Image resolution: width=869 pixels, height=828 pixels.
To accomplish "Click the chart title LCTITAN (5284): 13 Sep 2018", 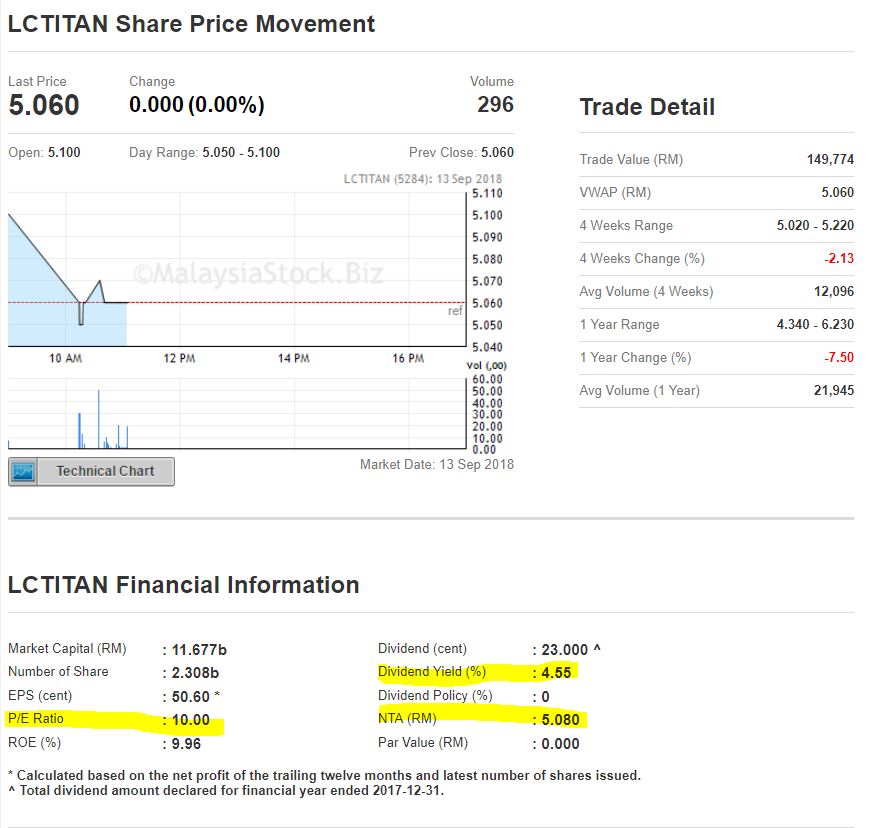I will (x=422, y=179).
